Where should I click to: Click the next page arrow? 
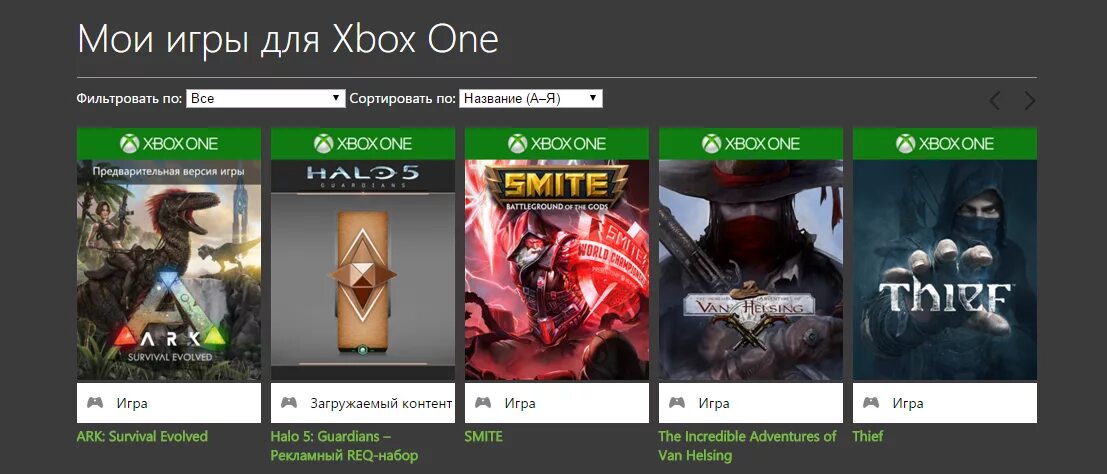click(1030, 100)
